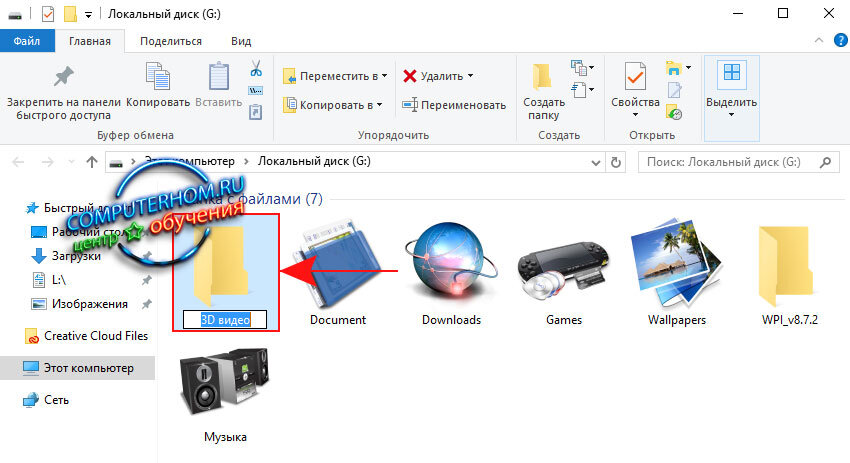The image size is (850, 463).
Task: Expand the Удалить dropdown arrow
Action: pos(471,76)
